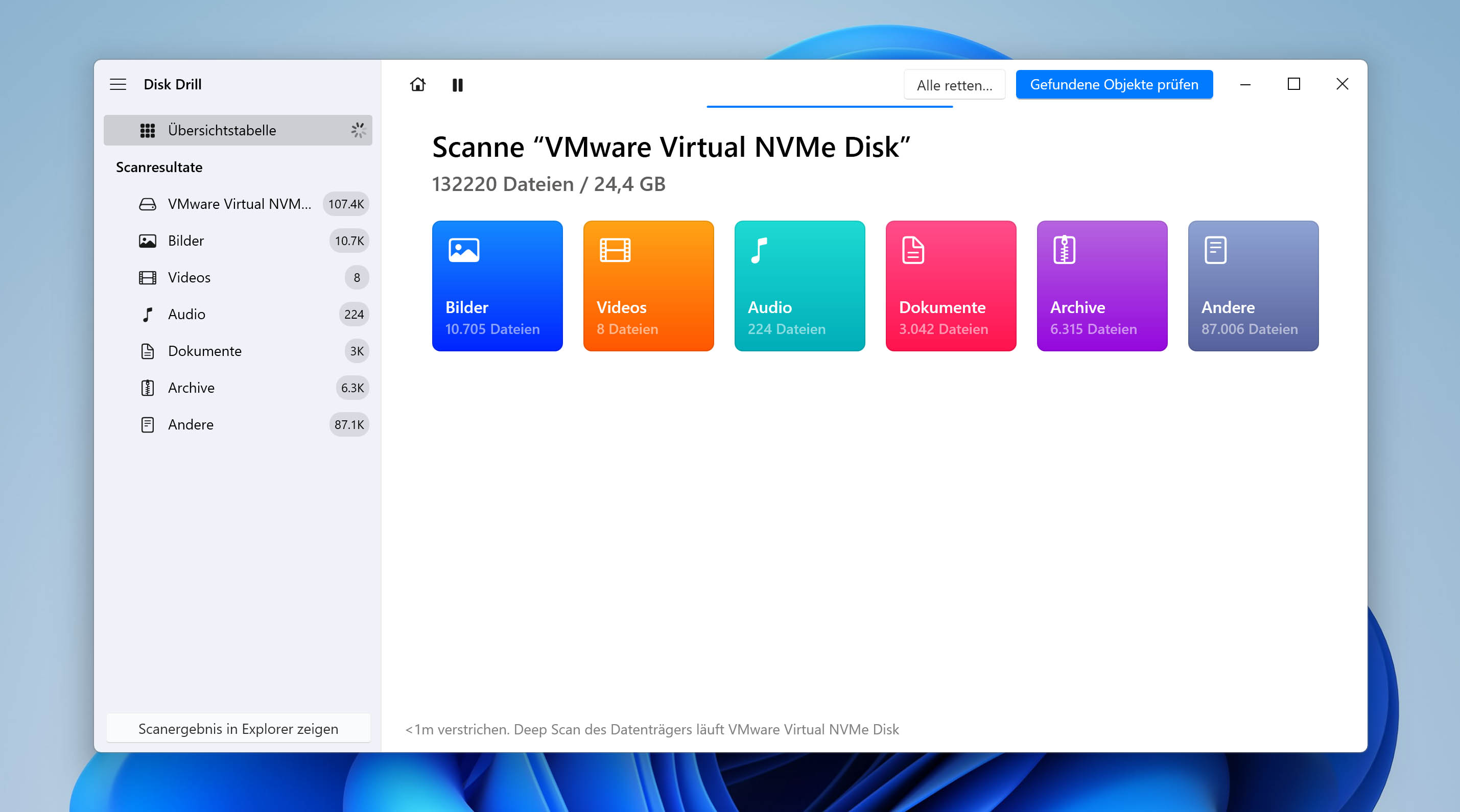This screenshot has width=1460, height=812.
Task: Select Videos in the sidebar list
Action: tap(238, 278)
